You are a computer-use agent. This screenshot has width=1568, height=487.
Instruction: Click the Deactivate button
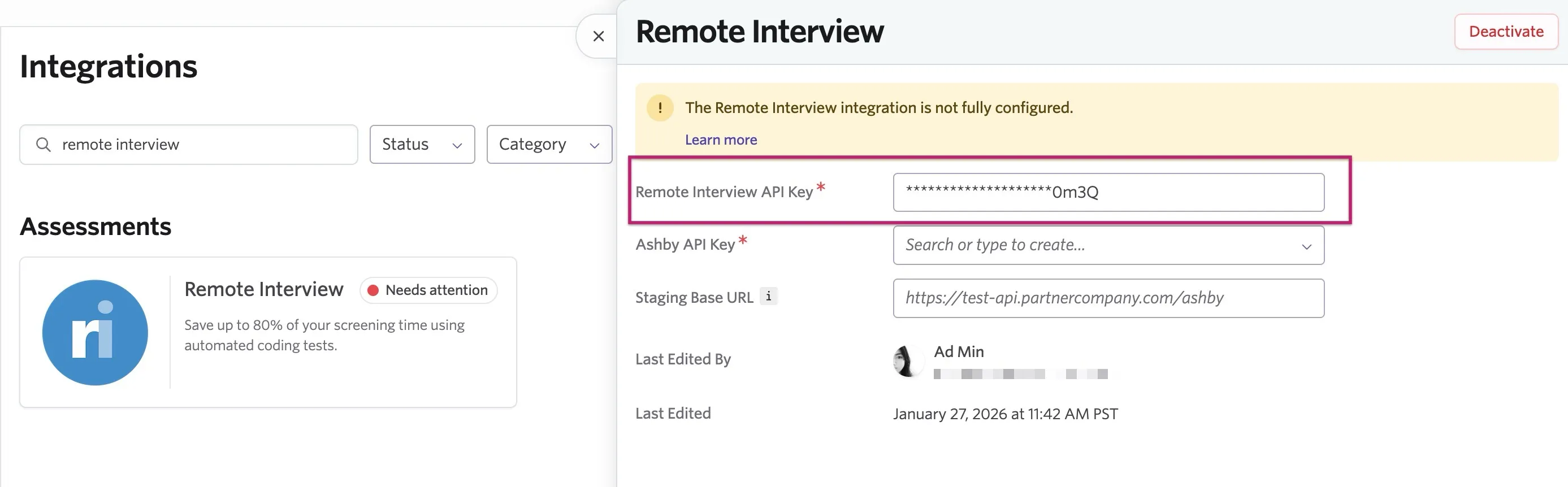(1506, 32)
